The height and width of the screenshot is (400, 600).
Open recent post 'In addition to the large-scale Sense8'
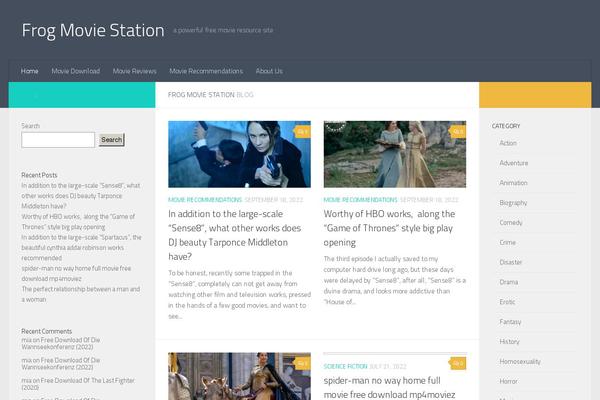point(81,196)
